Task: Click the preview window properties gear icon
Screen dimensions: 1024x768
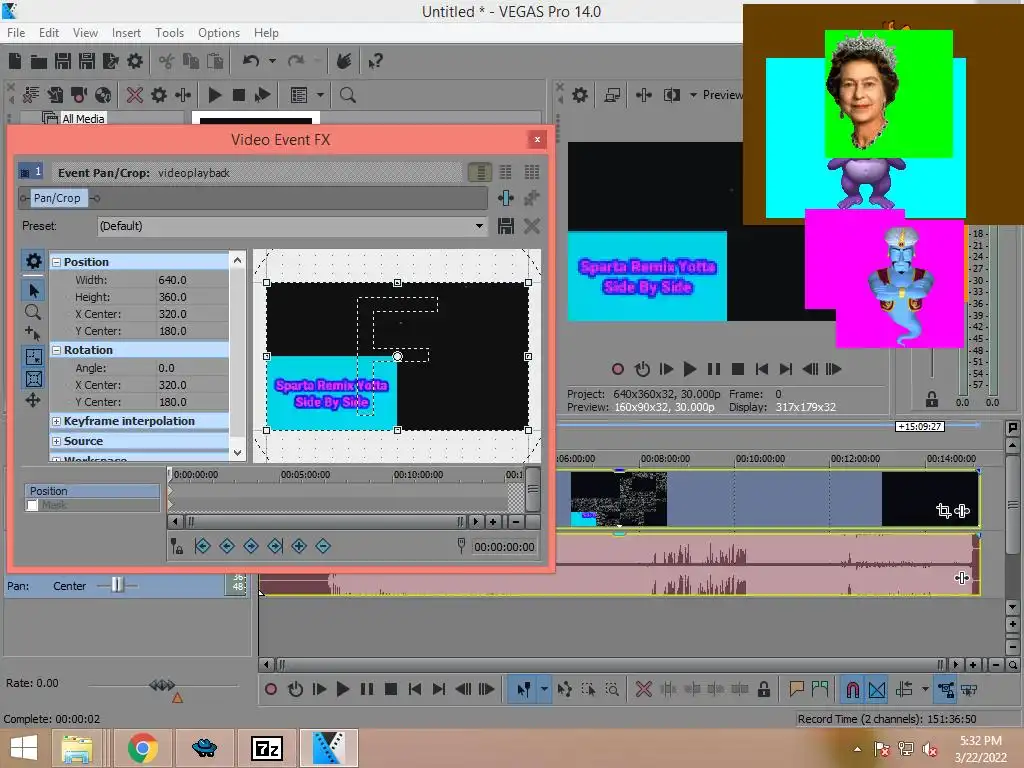Action: tap(580, 95)
